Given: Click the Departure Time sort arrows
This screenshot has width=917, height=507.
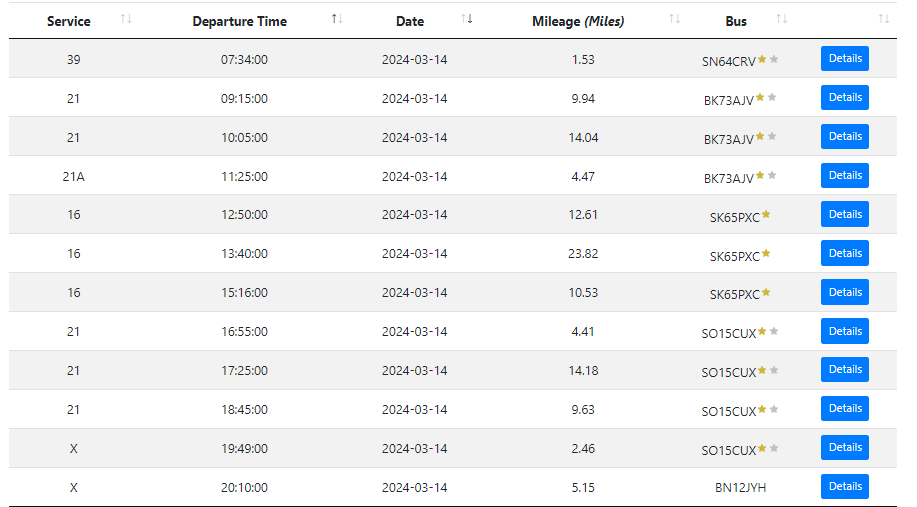Looking at the screenshot, I should point(337,20).
